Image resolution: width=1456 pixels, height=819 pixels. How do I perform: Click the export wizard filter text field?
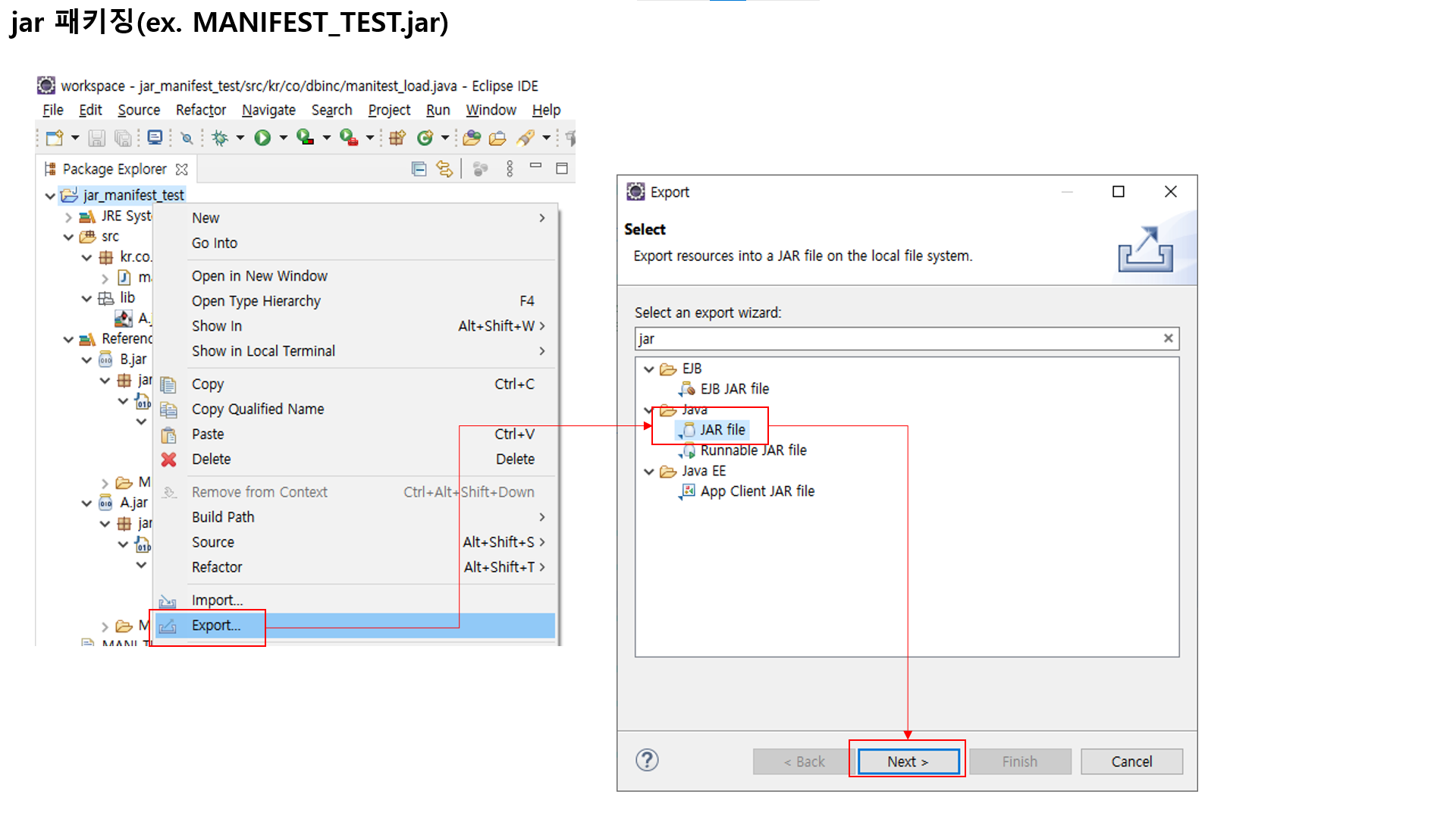(895, 339)
